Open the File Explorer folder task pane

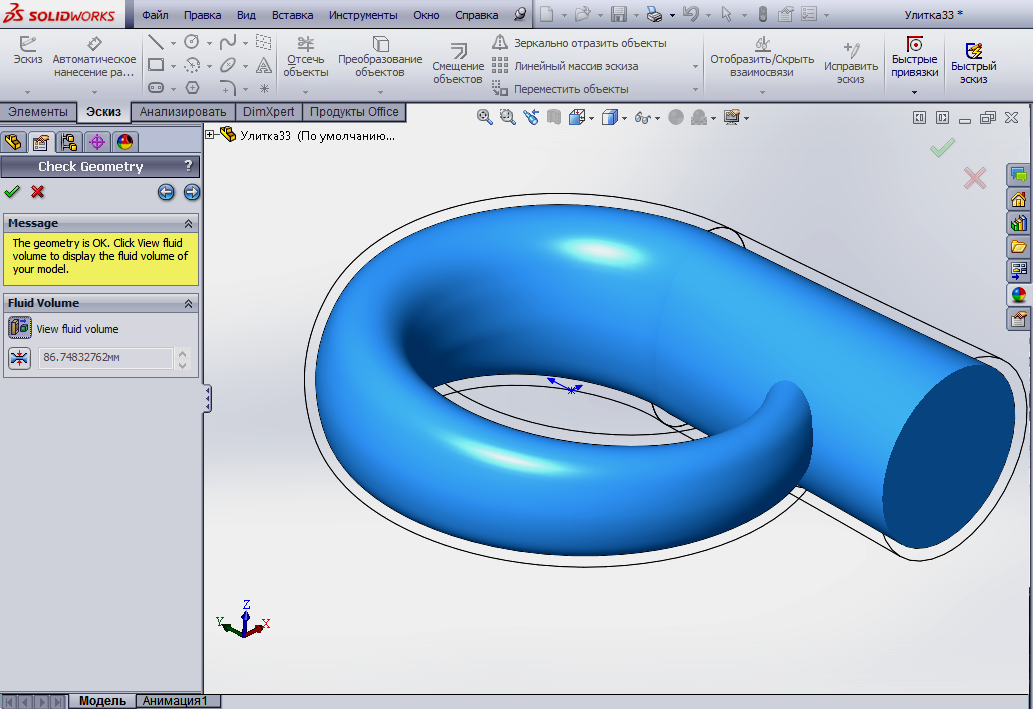click(1019, 247)
